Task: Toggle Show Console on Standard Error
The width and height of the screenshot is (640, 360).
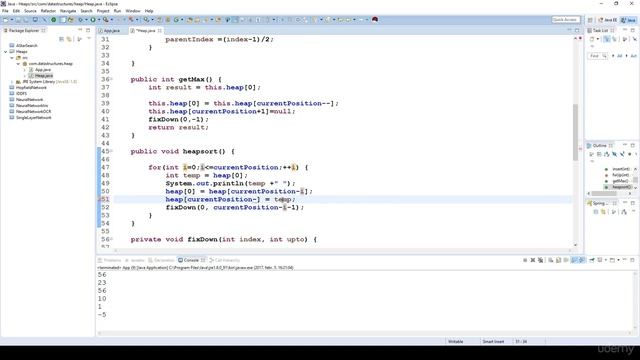Action: [582, 260]
